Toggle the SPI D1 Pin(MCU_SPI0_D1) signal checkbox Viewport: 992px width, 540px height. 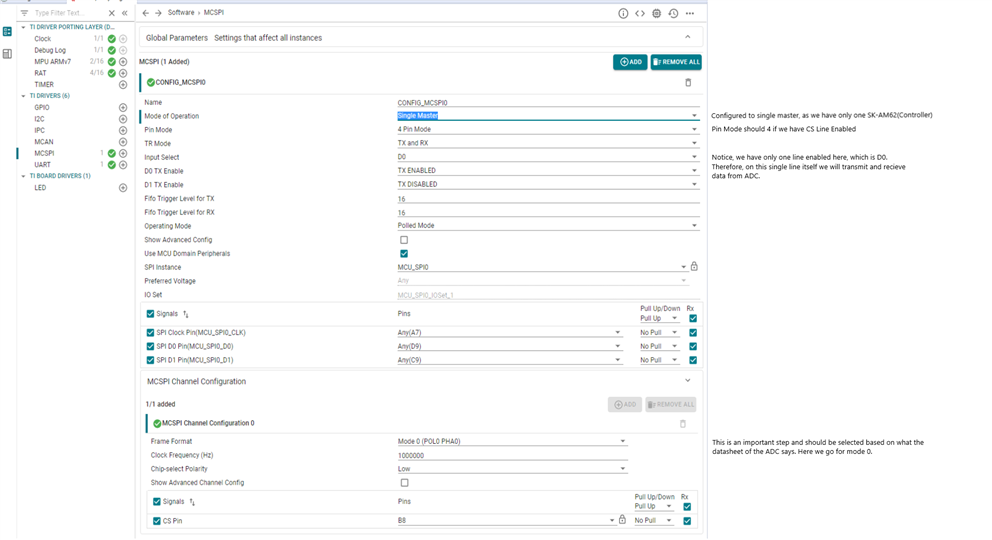pos(150,360)
